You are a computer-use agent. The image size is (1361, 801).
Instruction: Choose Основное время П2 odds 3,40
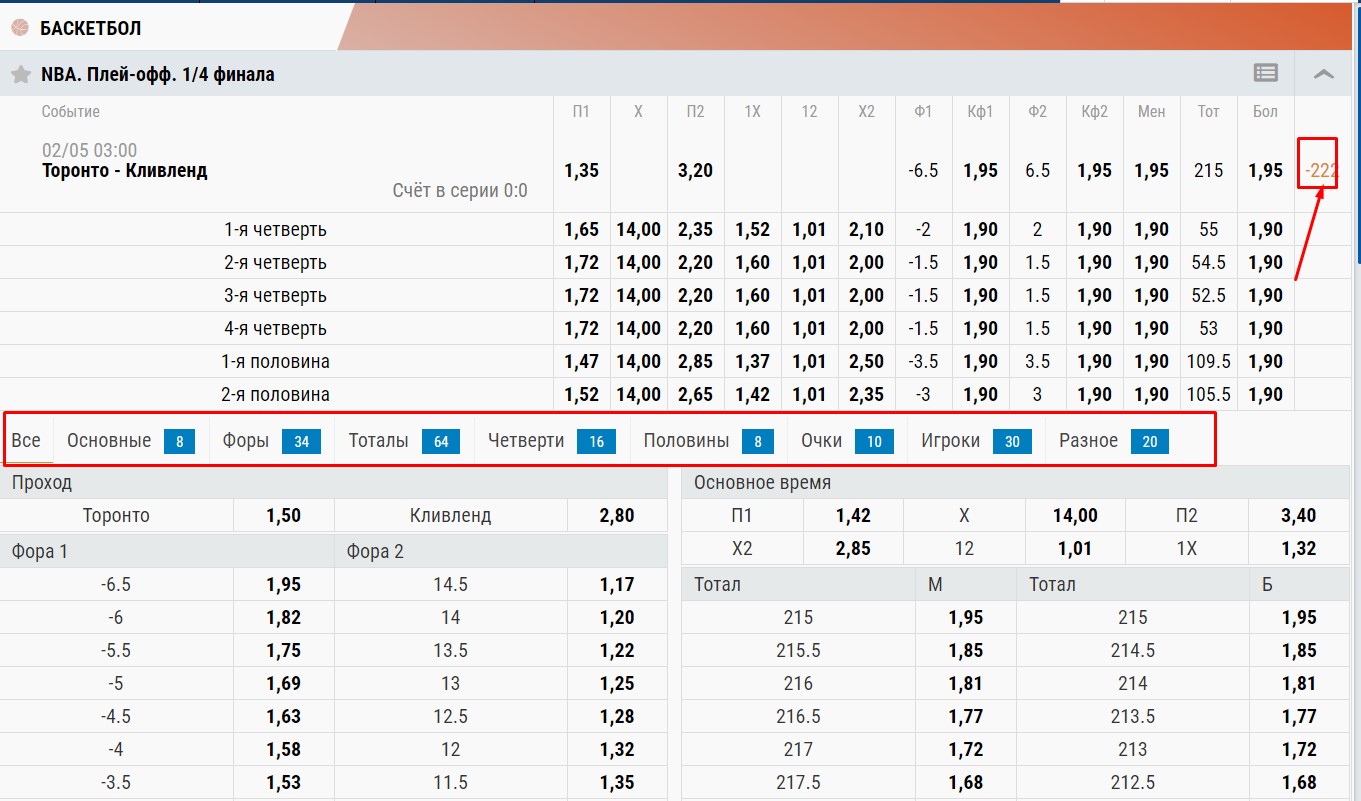click(x=1298, y=516)
